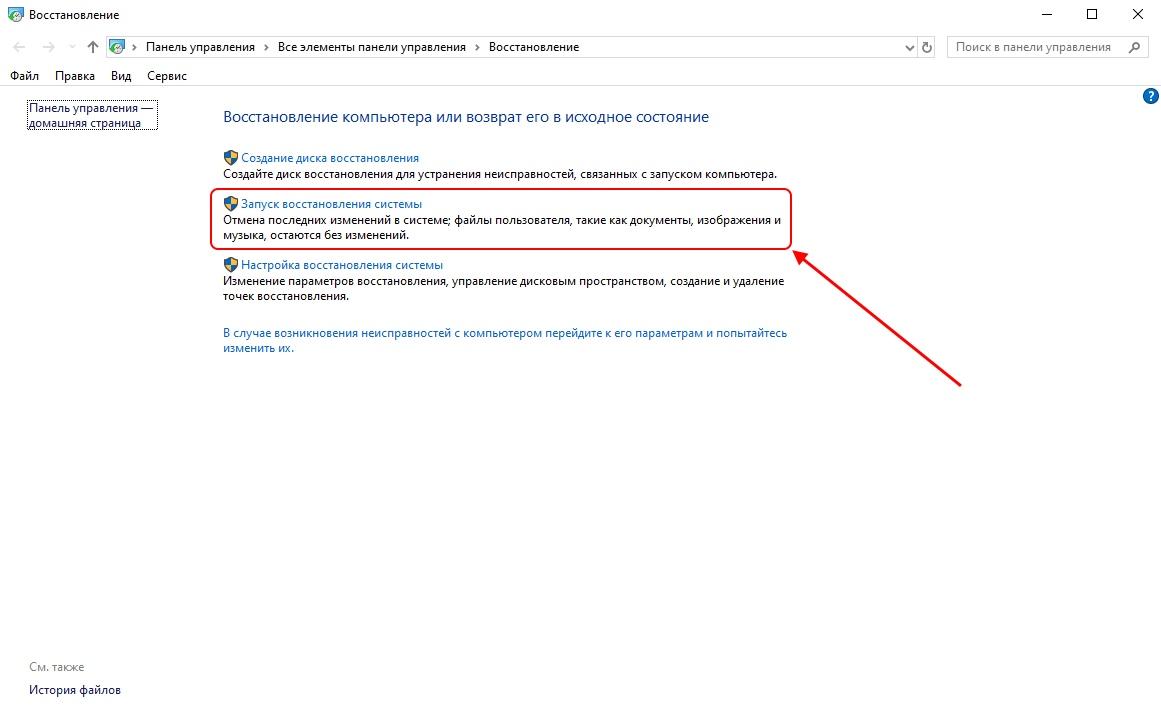The height and width of the screenshot is (717, 1161).
Task: Select Все элементы панели управления breadcrumb
Action: click(372, 47)
